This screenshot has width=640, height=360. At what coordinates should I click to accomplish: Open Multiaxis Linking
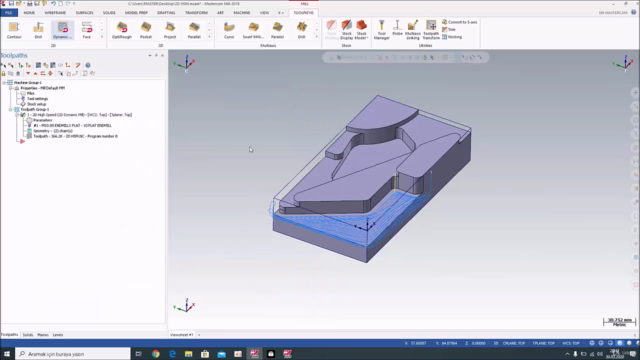413,30
